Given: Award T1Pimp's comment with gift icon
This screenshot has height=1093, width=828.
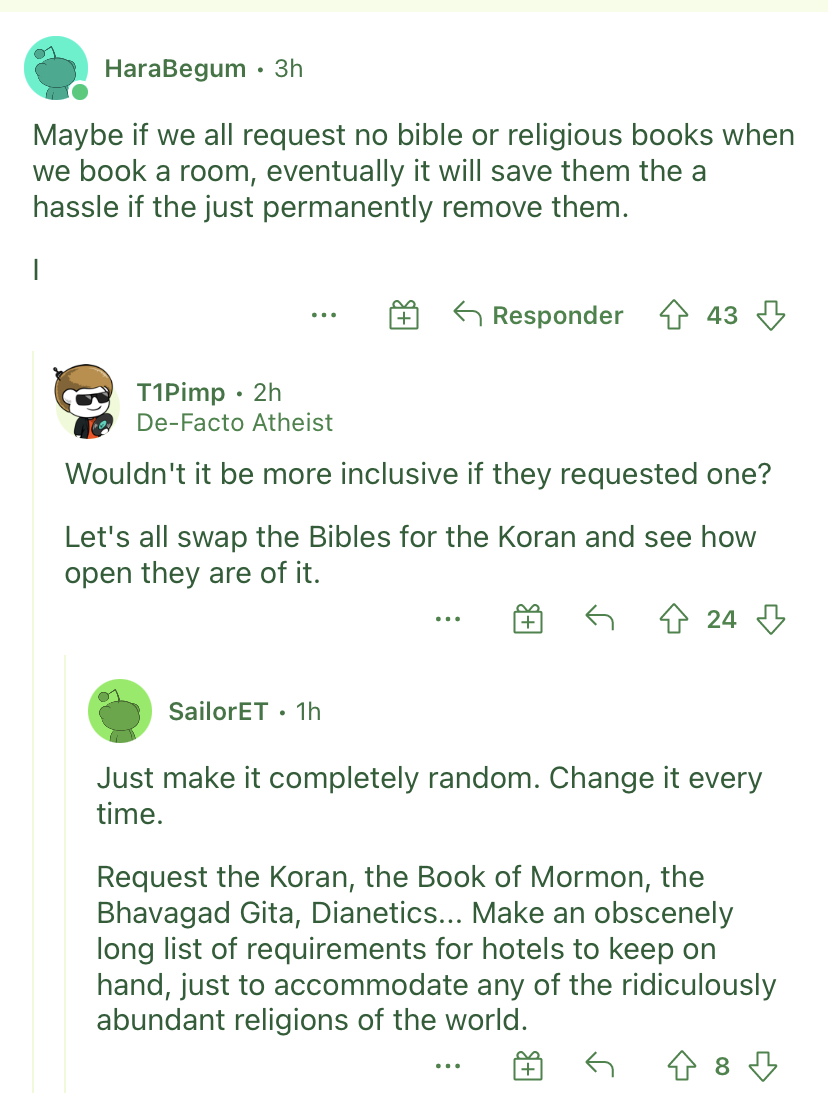Looking at the screenshot, I should pos(528,619).
